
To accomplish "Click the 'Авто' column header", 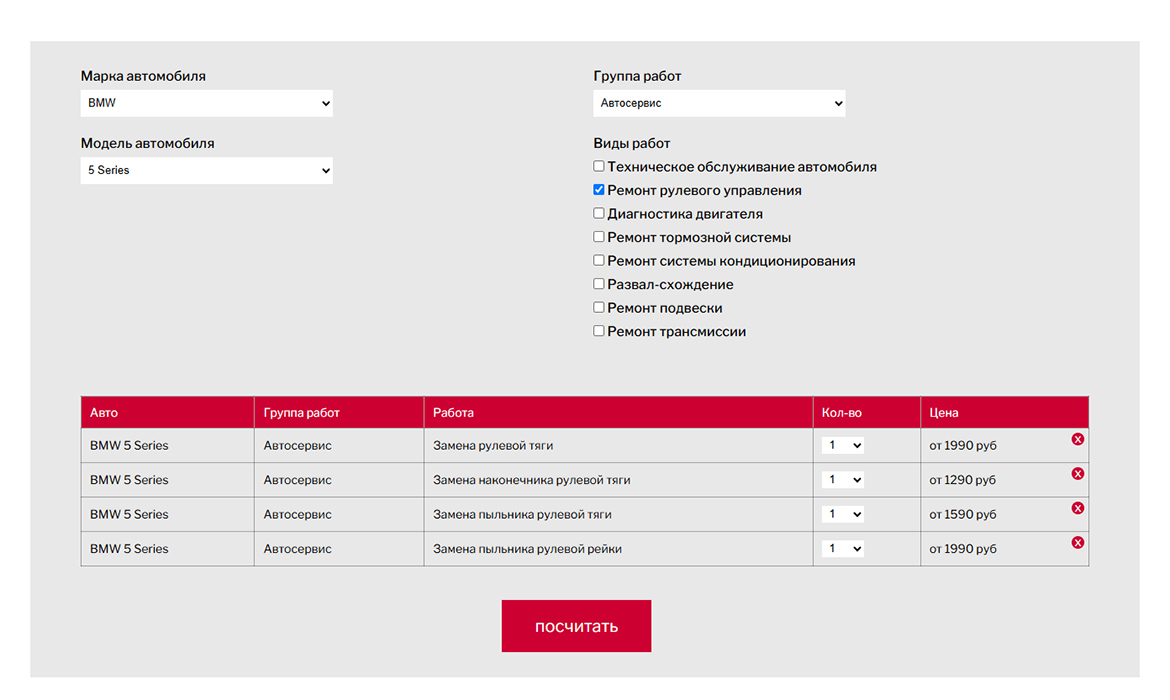I will pyautogui.click(x=167, y=413).
